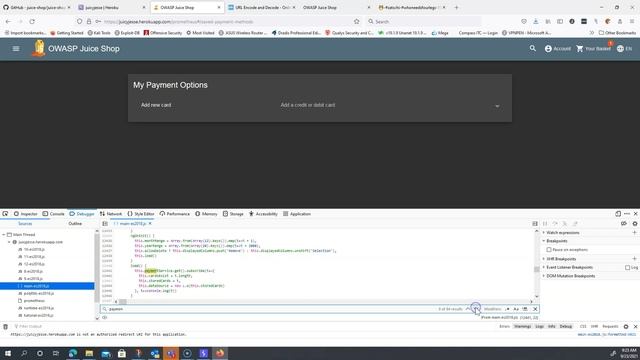Go to previous search result arrow
Image resolution: width=640 pixels, height=360 pixels.
[x=468, y=309]
